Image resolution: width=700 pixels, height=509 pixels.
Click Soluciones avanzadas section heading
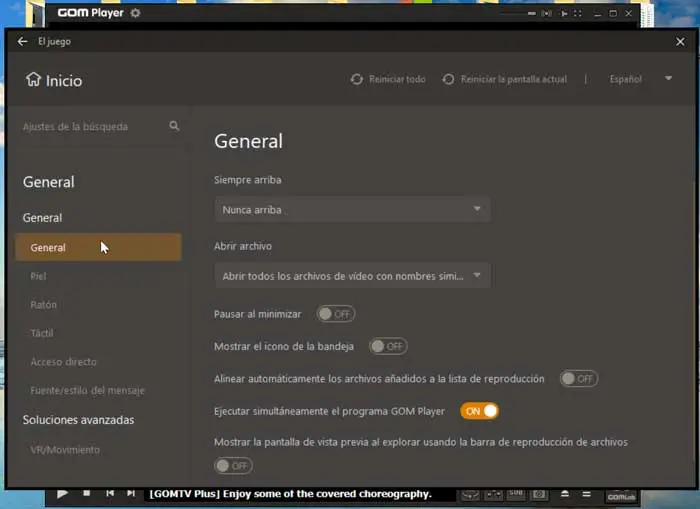coord(79,420)
